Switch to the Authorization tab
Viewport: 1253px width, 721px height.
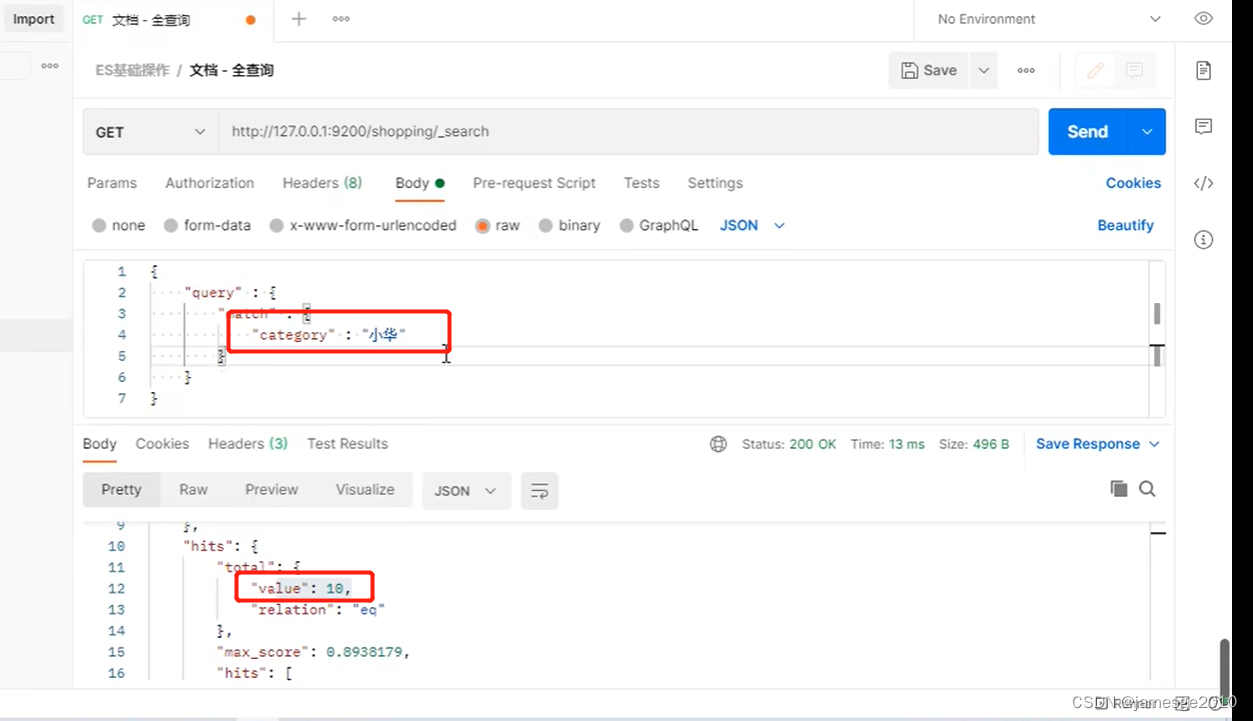[210, 183]
